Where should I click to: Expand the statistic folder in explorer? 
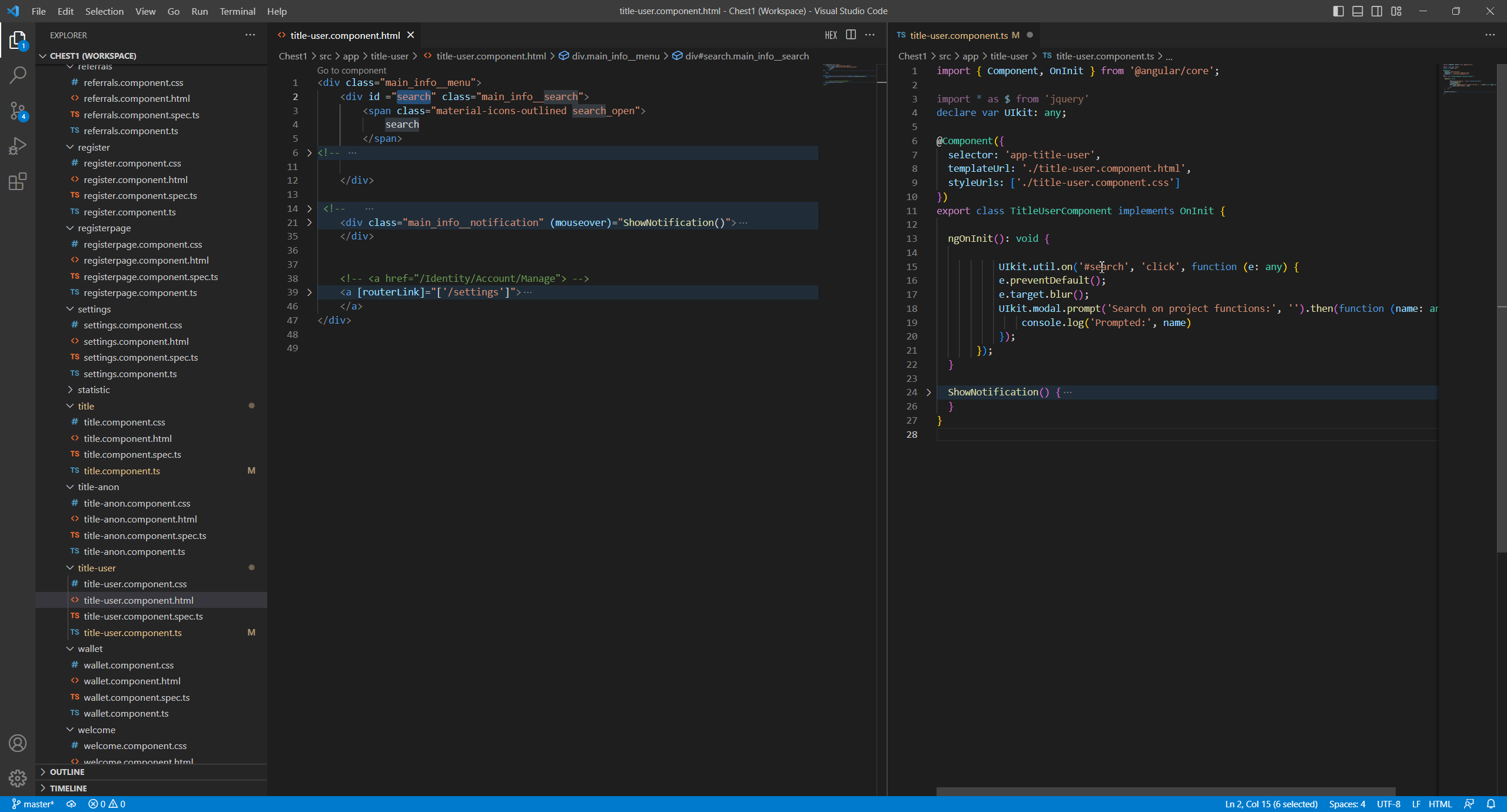(x=94, y=390)
